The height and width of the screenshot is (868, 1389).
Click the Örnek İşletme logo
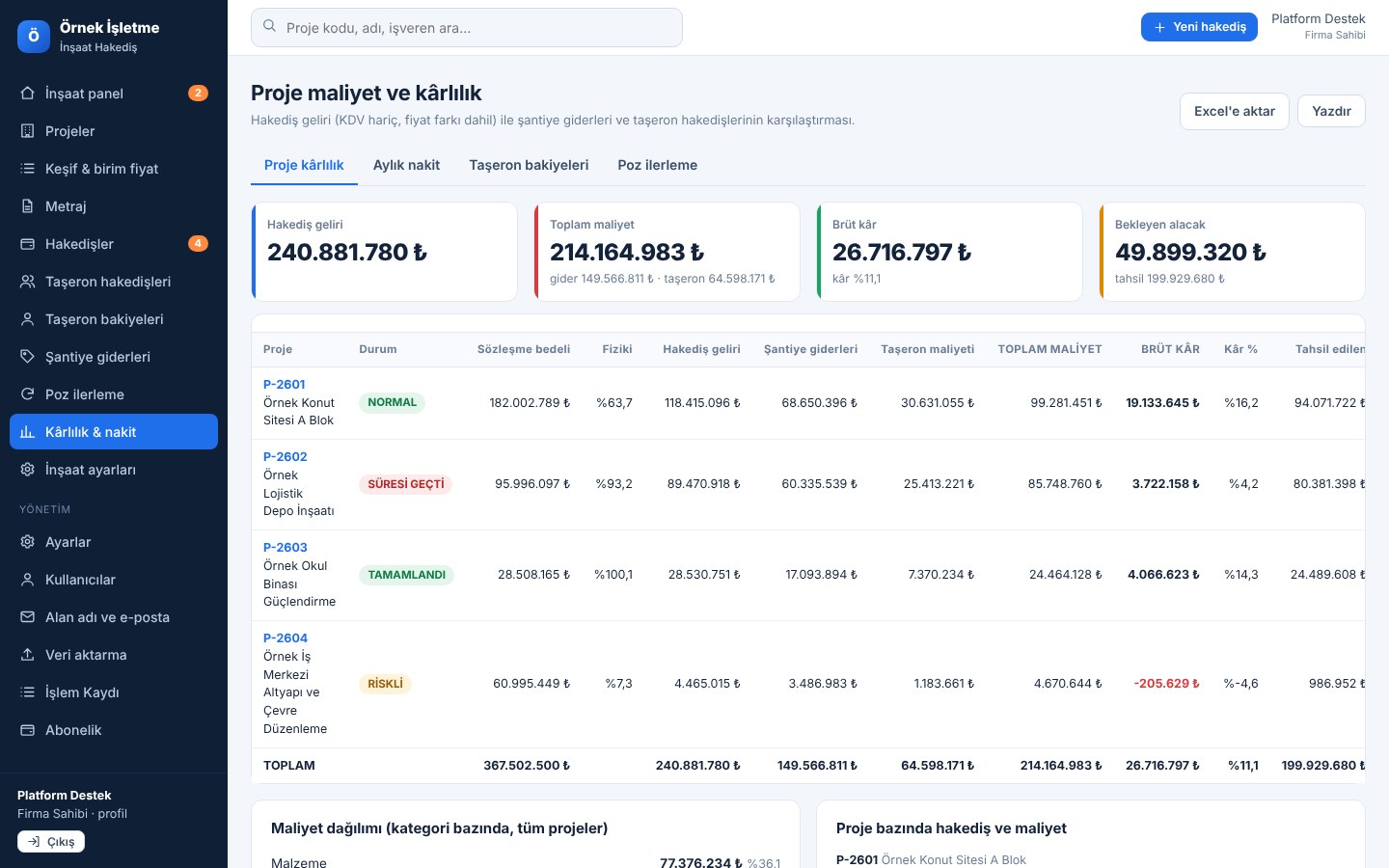(34, 37)
